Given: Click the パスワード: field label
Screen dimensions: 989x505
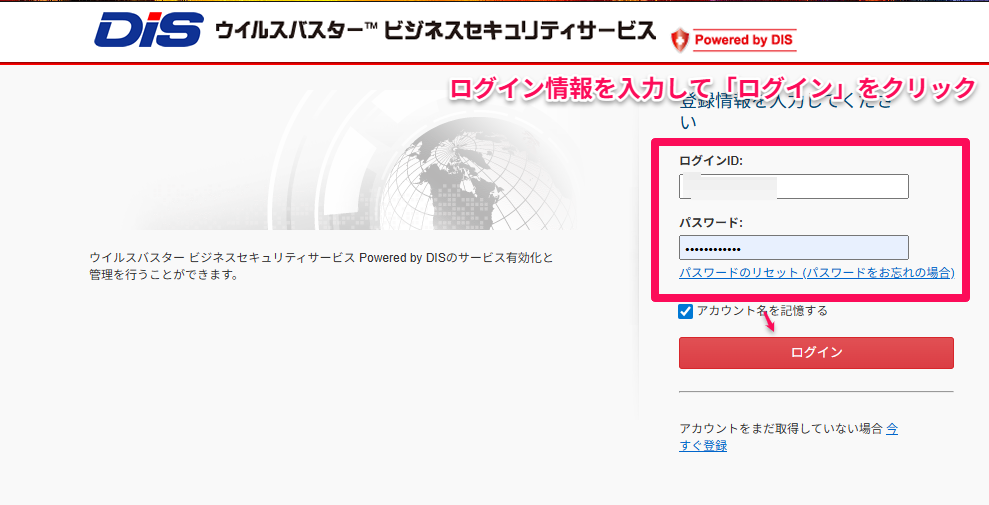Looking at the screenshot, I should click(711, 222).
